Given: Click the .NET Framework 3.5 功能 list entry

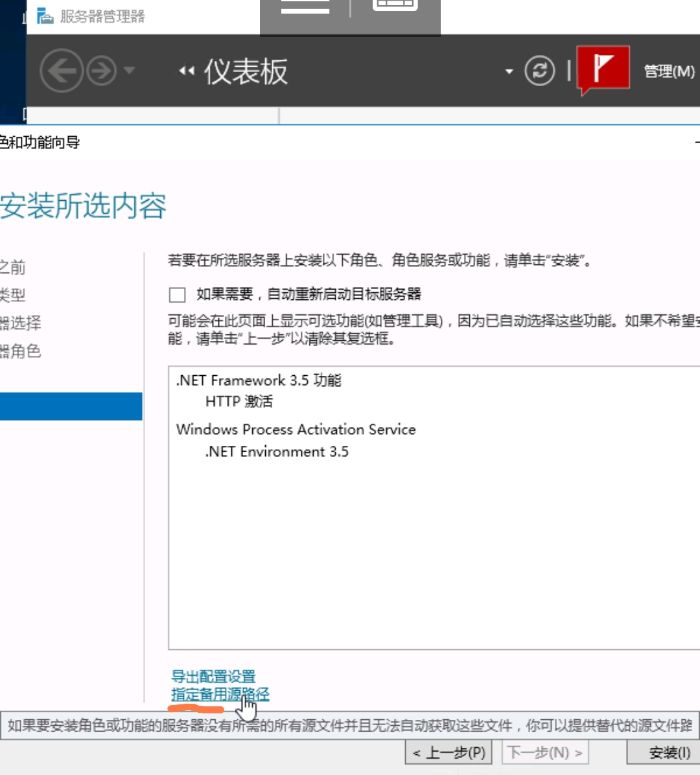Looking at the screenshot, I should point(259,380).
